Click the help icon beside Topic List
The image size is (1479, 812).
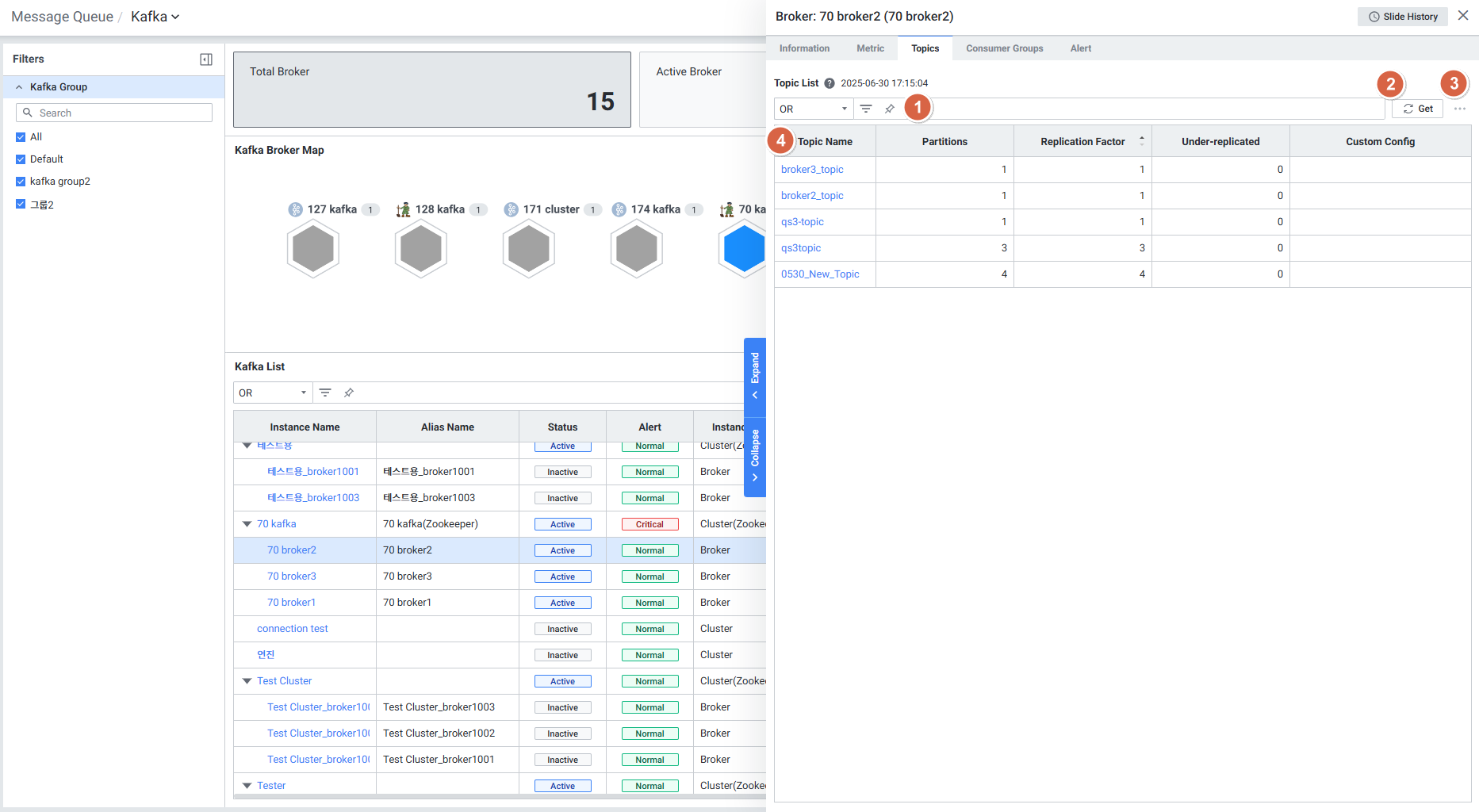830,83
